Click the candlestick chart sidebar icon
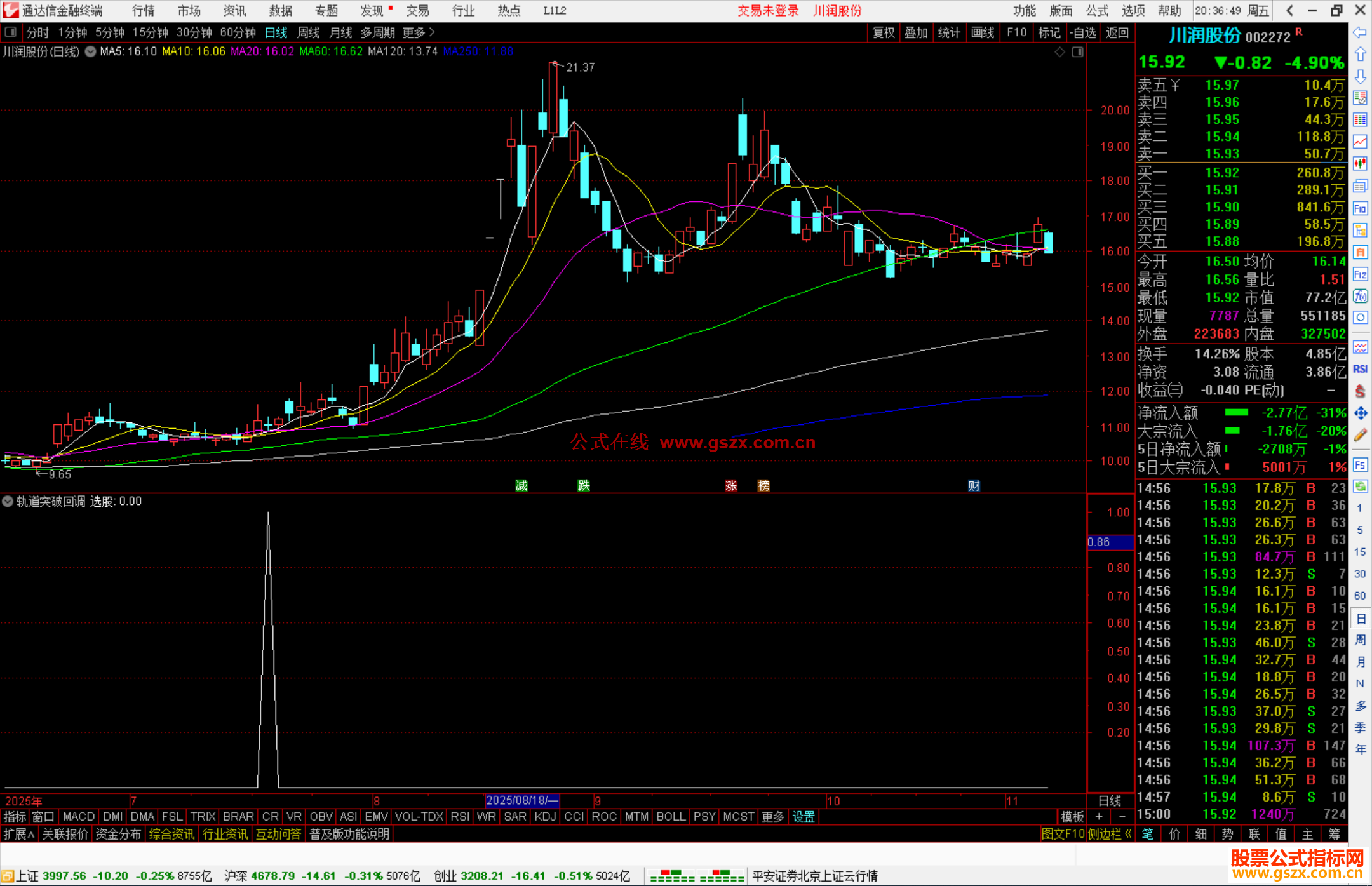This screenshot has width=1372, height=886. coord(1360,164)
